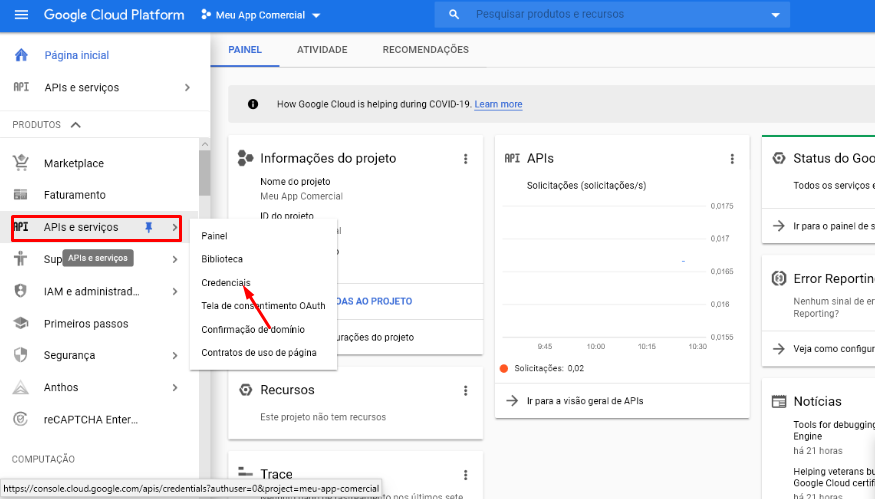Collapse the PRODUTOS section

click(76, 124)
